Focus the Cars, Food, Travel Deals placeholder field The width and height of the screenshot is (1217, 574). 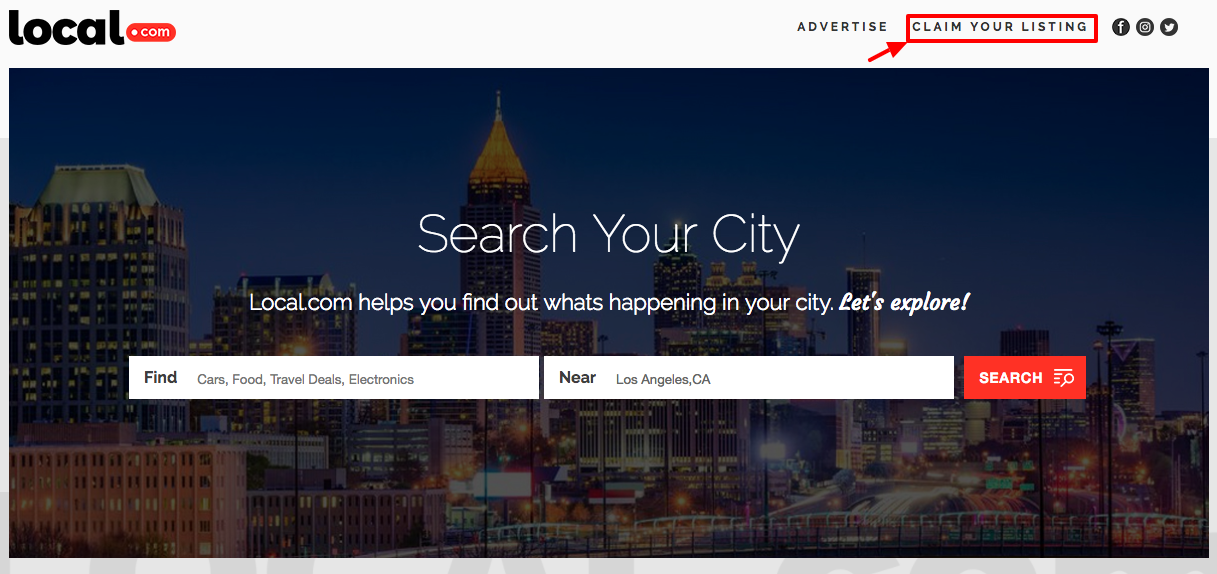pyautogui.click(x=334, y=378)
